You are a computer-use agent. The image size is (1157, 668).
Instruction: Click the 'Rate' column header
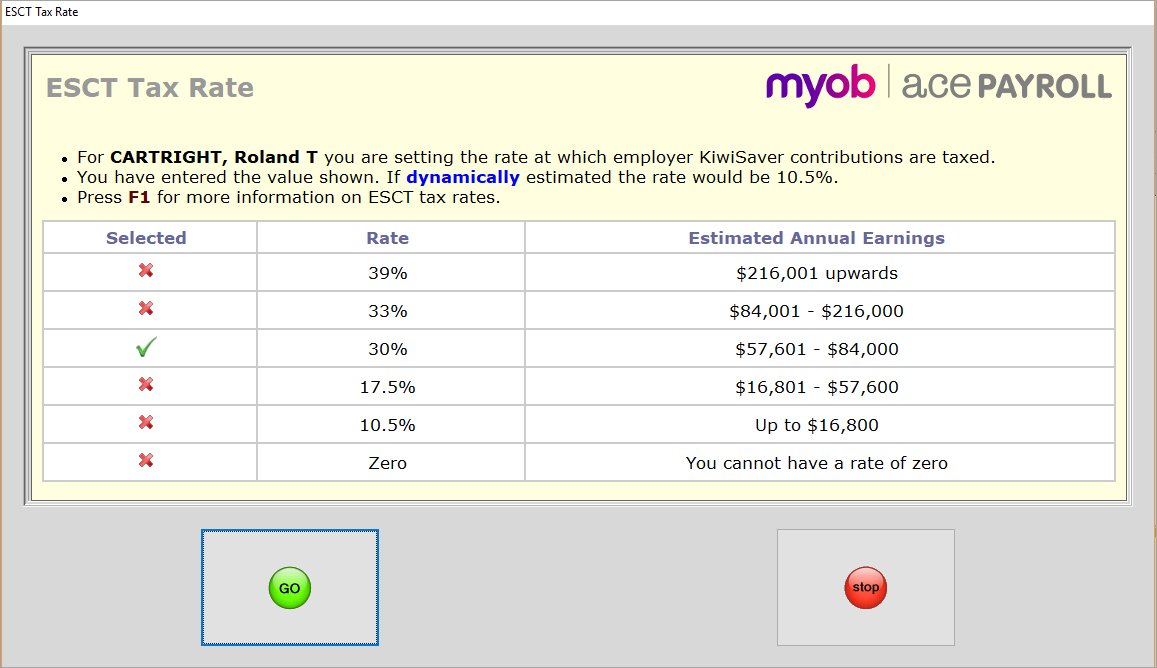pyautogui.click(x=388, y=238)
